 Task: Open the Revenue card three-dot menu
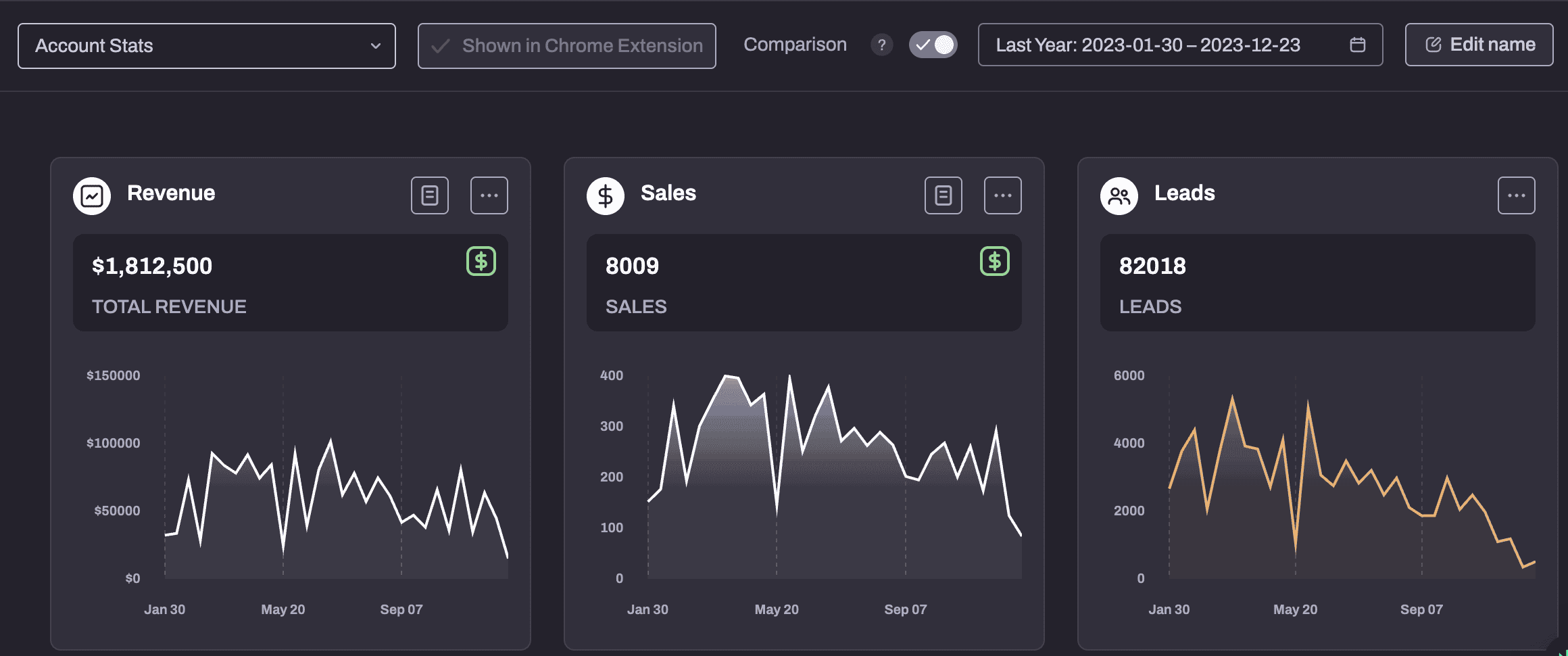tap(489, 196)
